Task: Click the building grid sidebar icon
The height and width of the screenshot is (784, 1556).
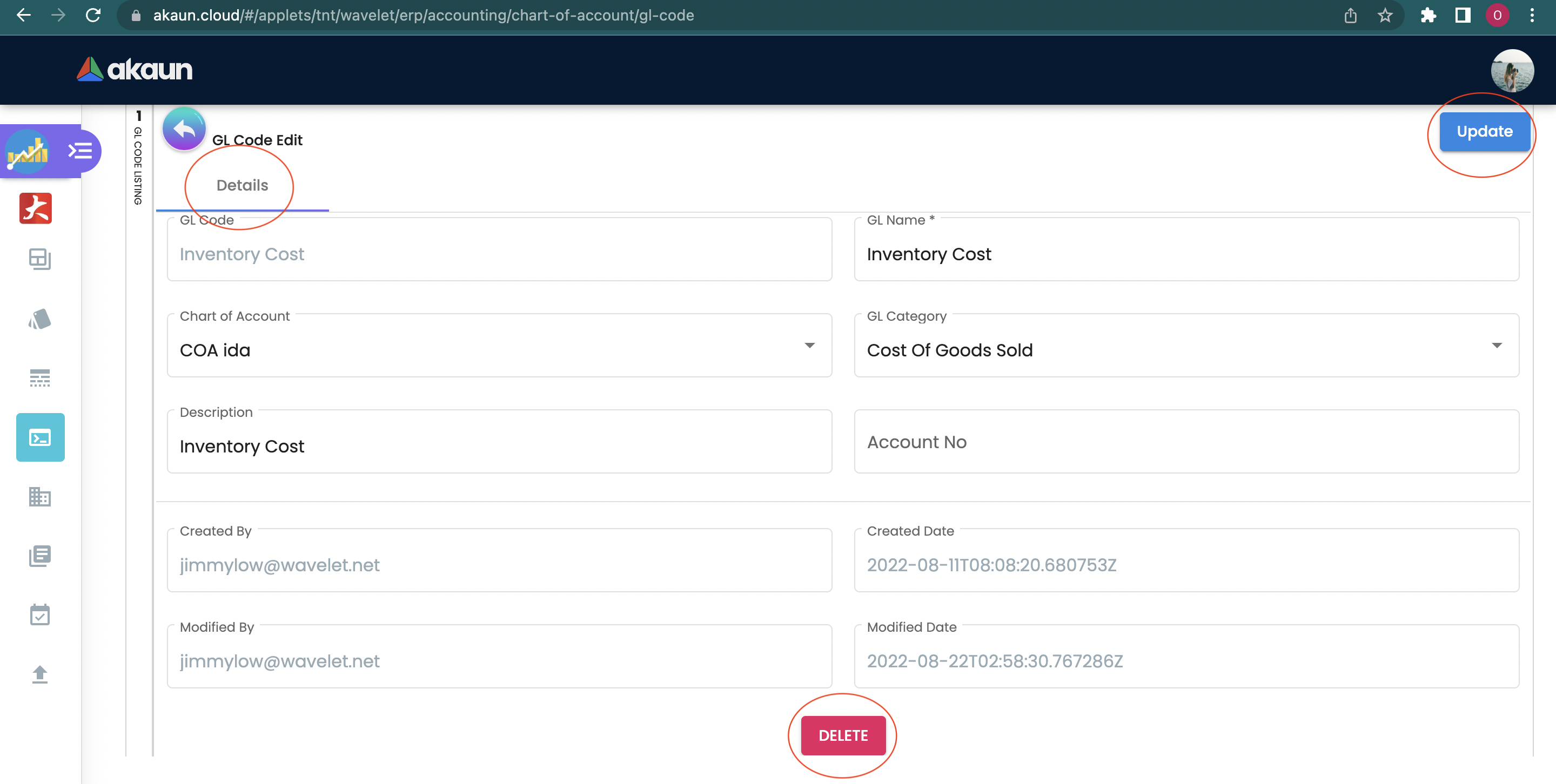Action: (x=40, y=497)
